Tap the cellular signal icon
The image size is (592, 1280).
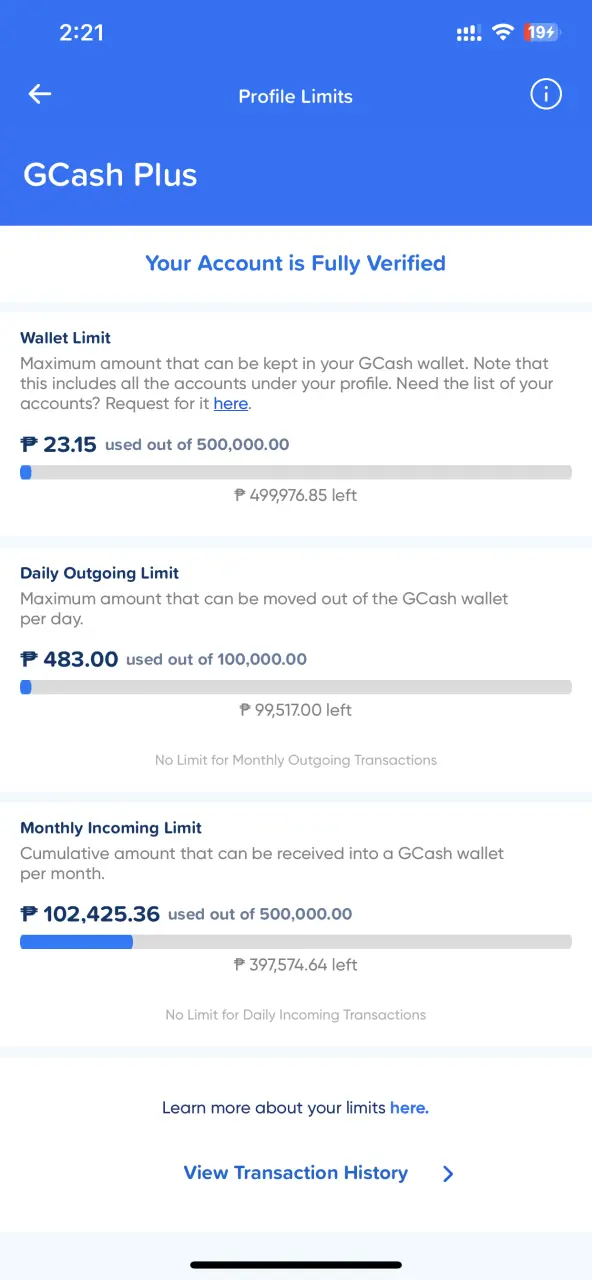469,33
